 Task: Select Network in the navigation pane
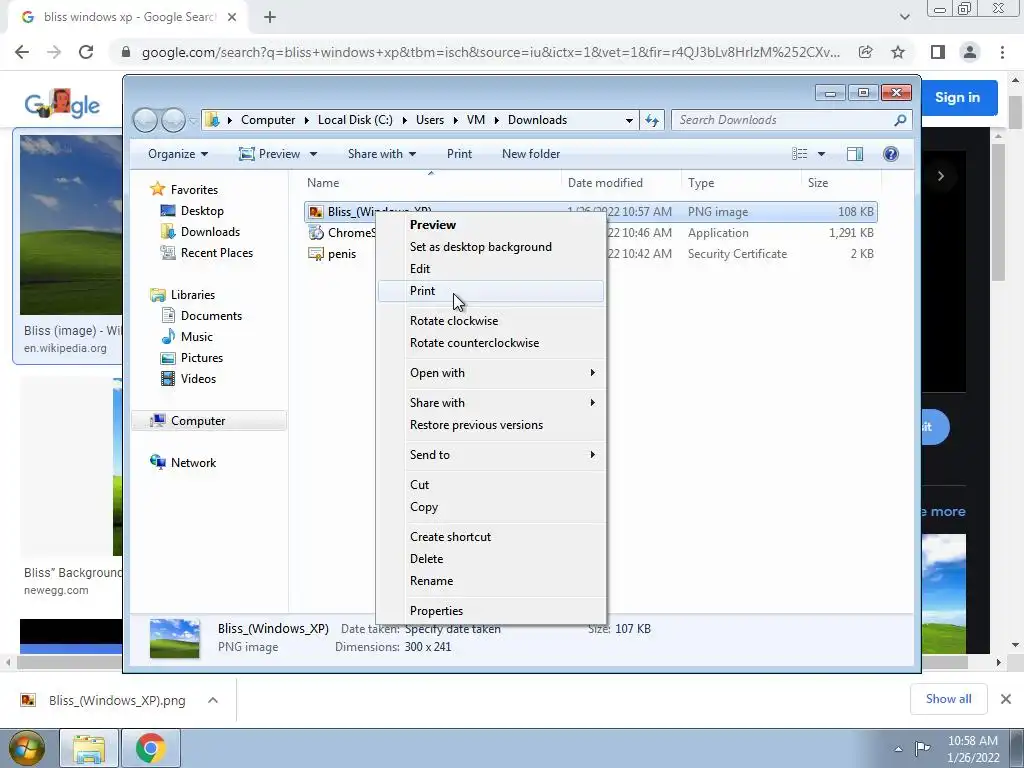[x=193, y=463]
